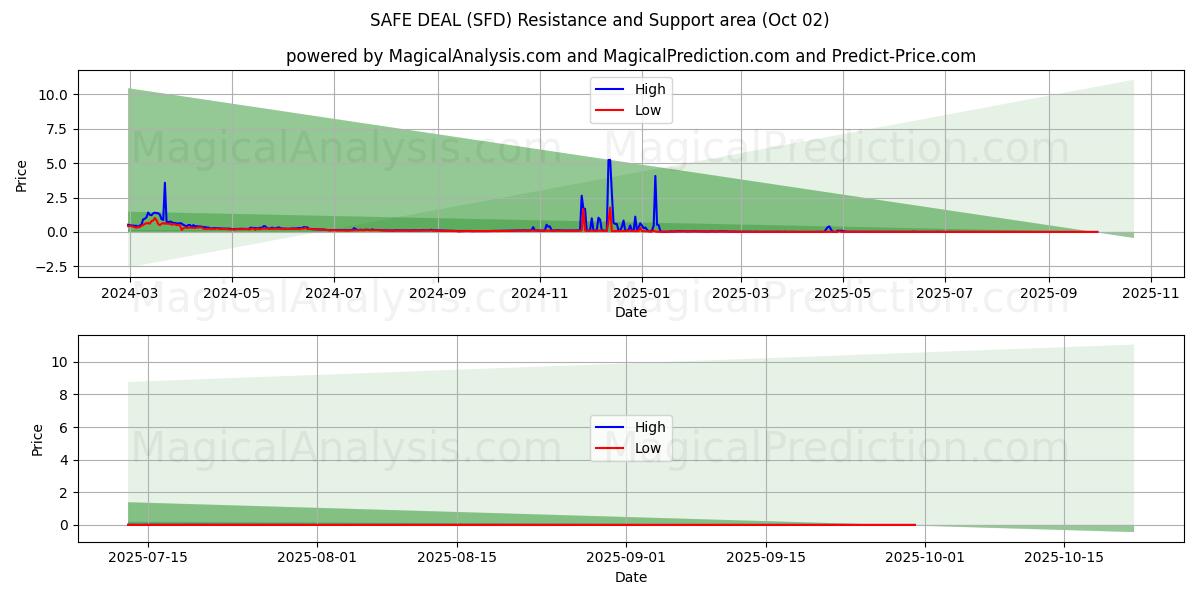Click the blue spike just after 2025-01
The height and width of the screenshot is (600, 1200).
(x=655, y=178)
